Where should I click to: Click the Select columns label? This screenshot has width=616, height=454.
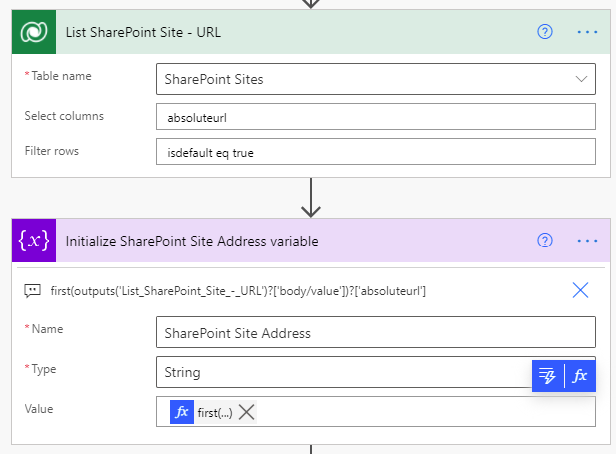(x=64, y=116)
